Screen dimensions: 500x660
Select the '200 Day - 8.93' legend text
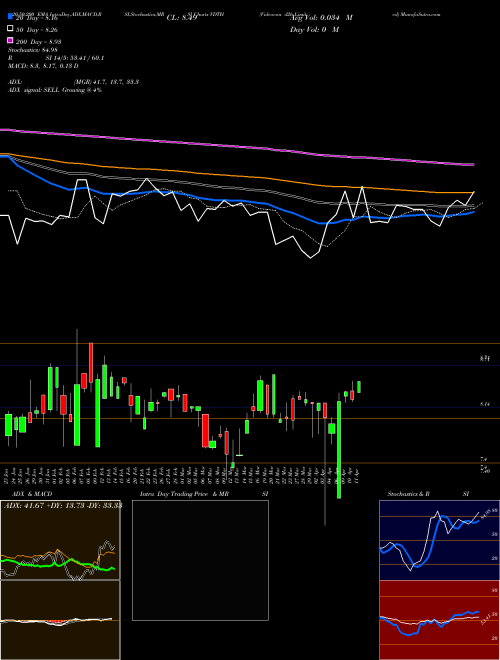coord(38,41)
